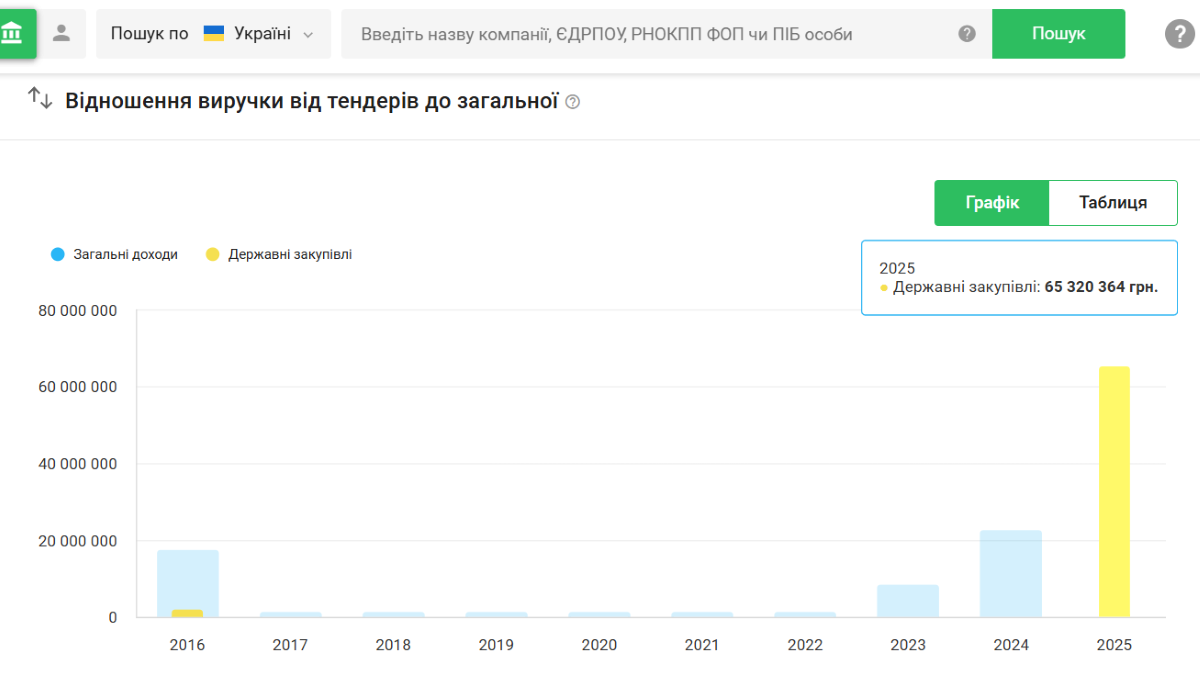Focus the company name search input field

650,34
